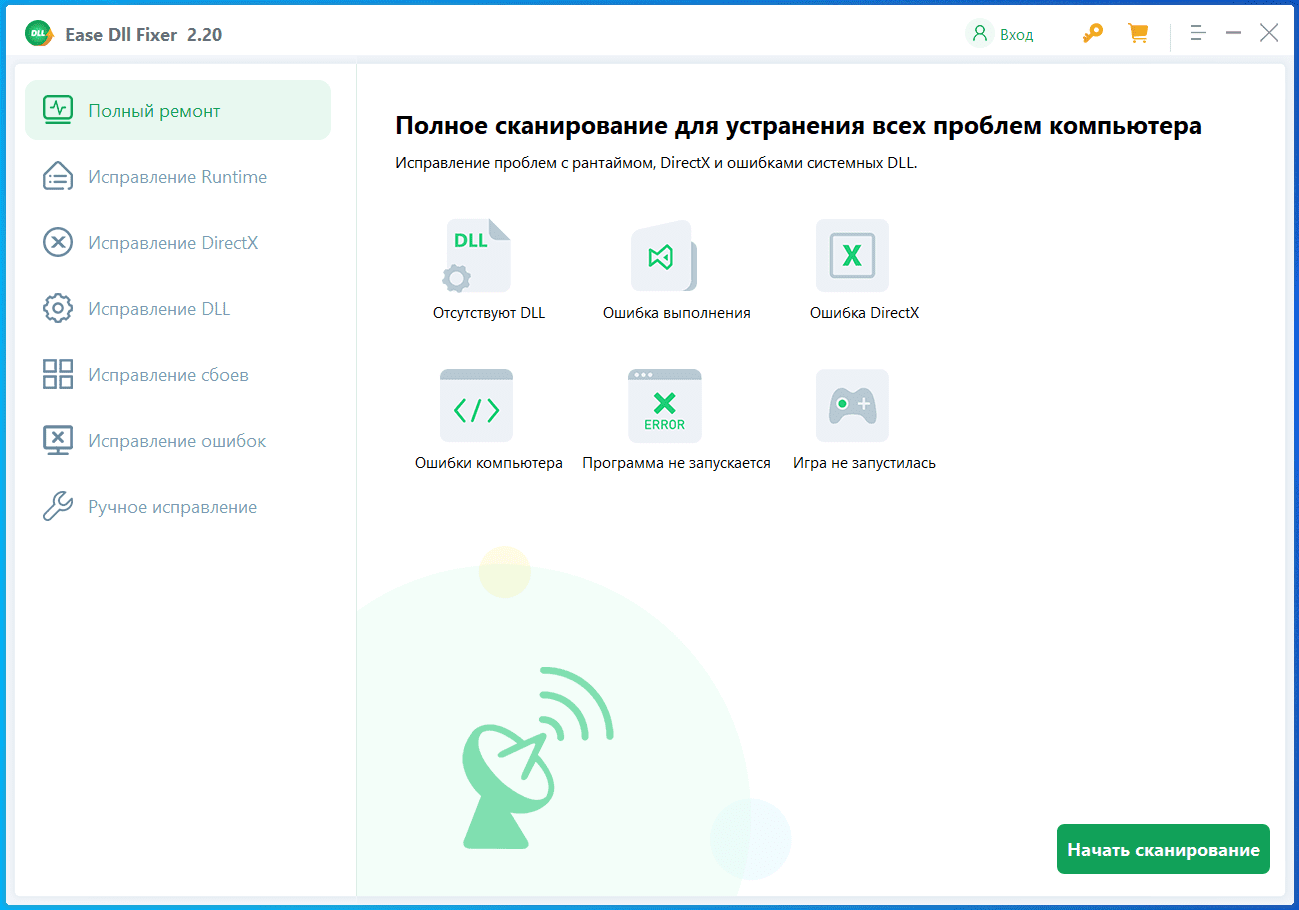Select the Ошибка выполнения icon

[x=664, y=256]
